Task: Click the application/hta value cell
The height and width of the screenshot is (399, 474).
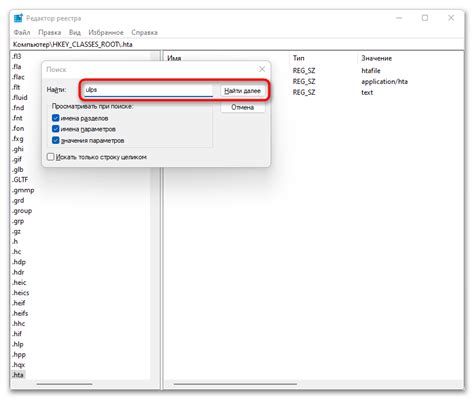Action: point(384,81)
